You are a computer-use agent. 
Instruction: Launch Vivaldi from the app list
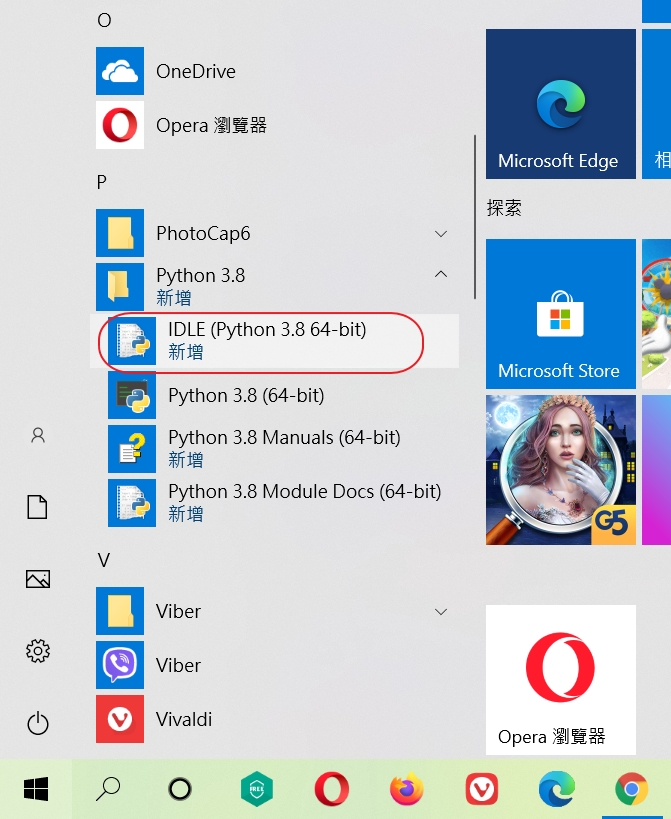pyautogui.click(x=276, y=719)
